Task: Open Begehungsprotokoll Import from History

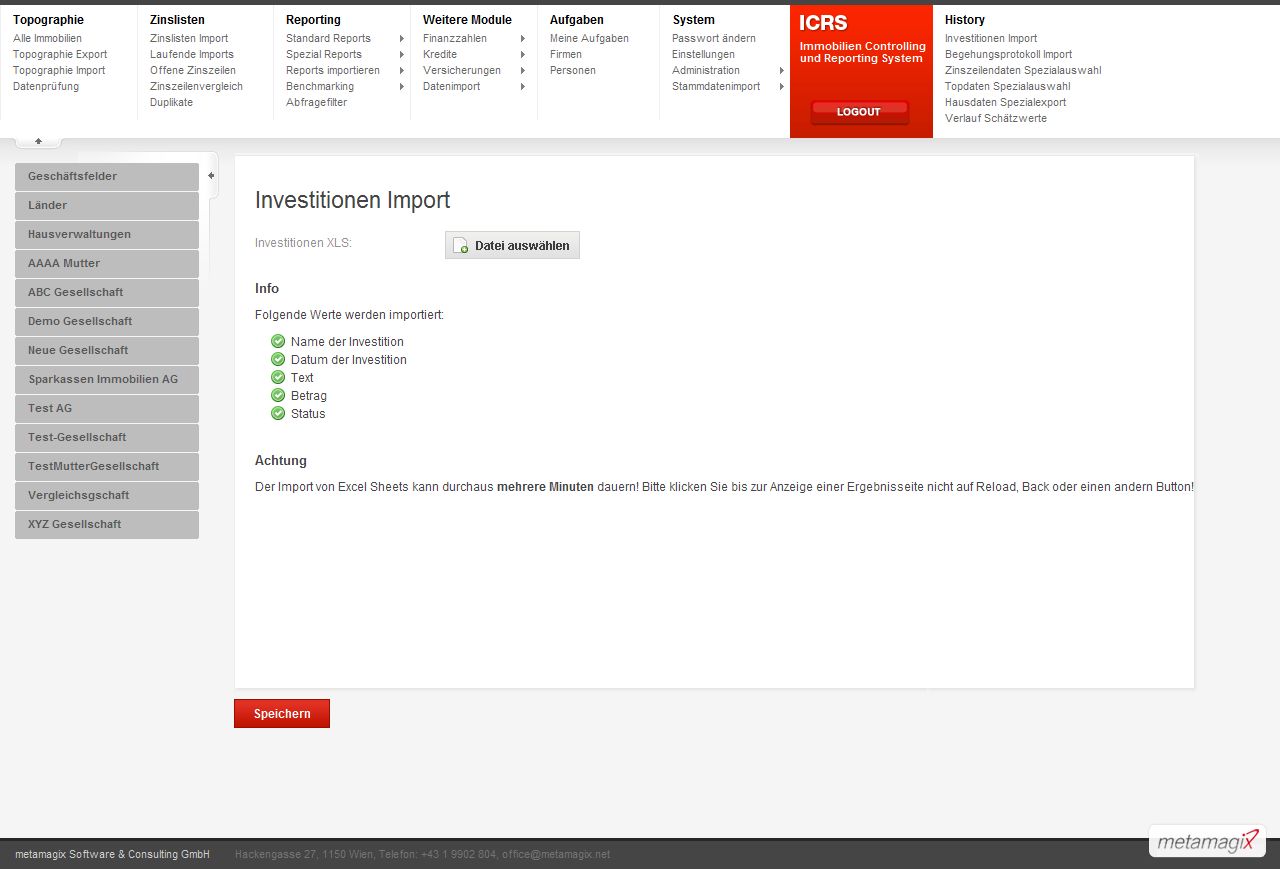Action: click(1008, 55)
